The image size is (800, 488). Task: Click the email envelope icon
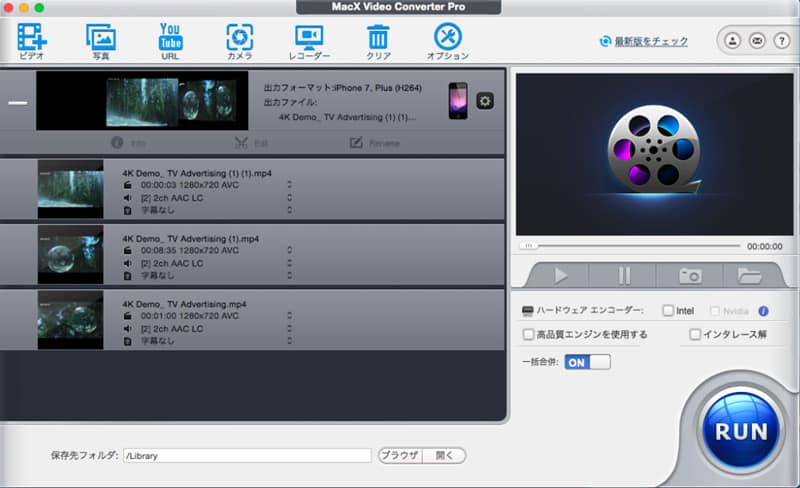tap(757, 40)
